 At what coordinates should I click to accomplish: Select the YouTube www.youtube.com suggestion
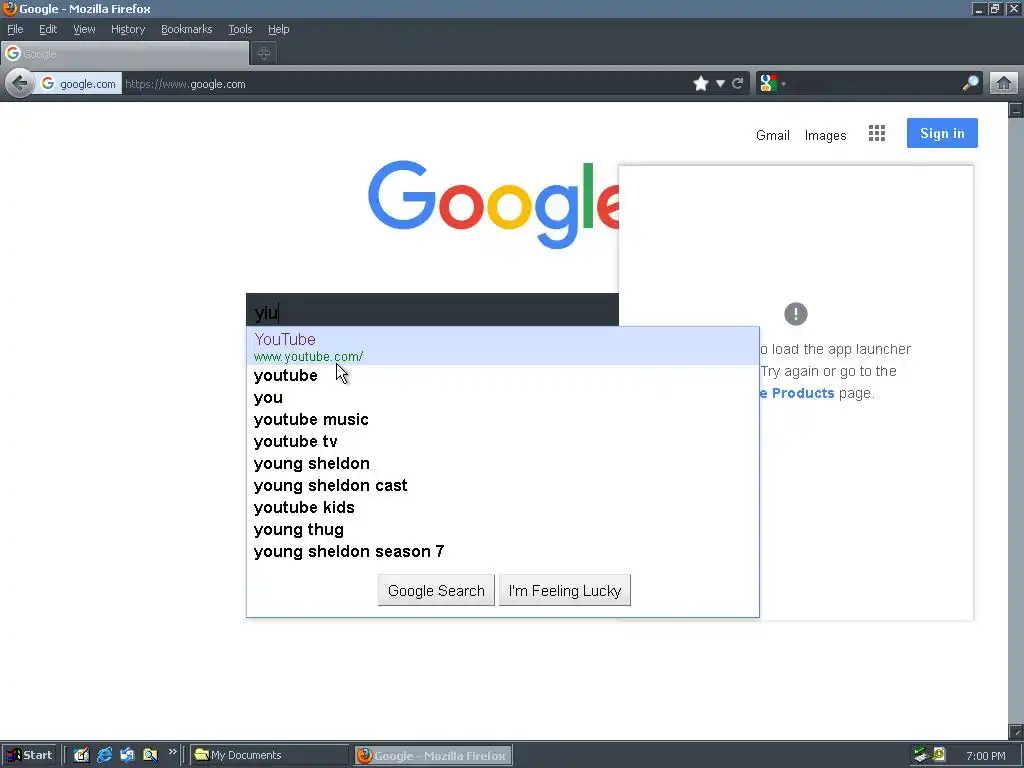[x=502, y=346]
